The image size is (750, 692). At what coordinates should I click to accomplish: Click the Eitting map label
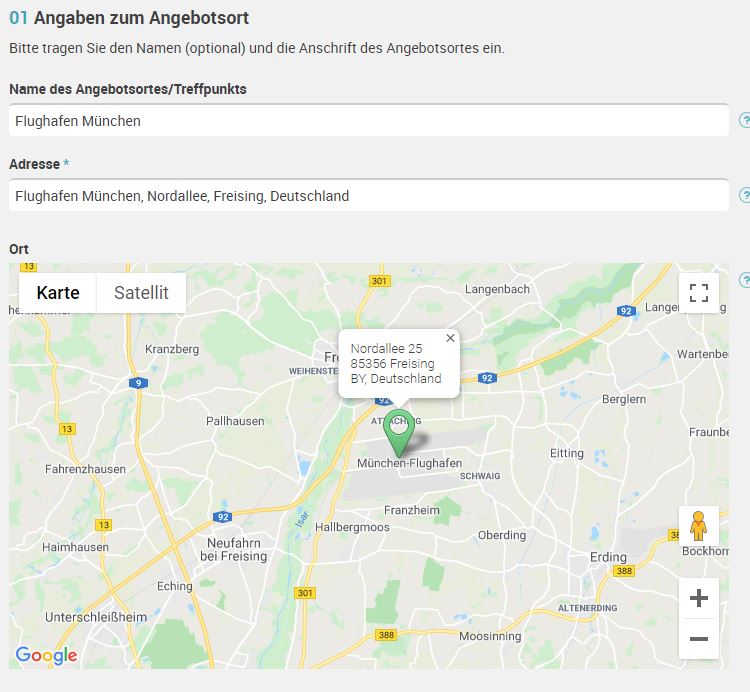click(567, 453)
